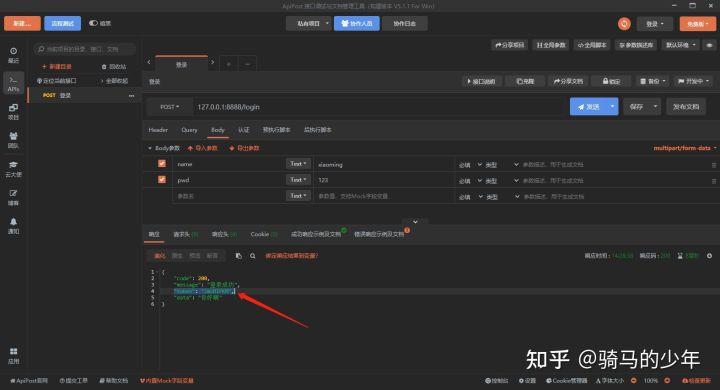This screenshot has height=390, width=720.
Task: Switch to the Query tab
Action: coord(189,130)
